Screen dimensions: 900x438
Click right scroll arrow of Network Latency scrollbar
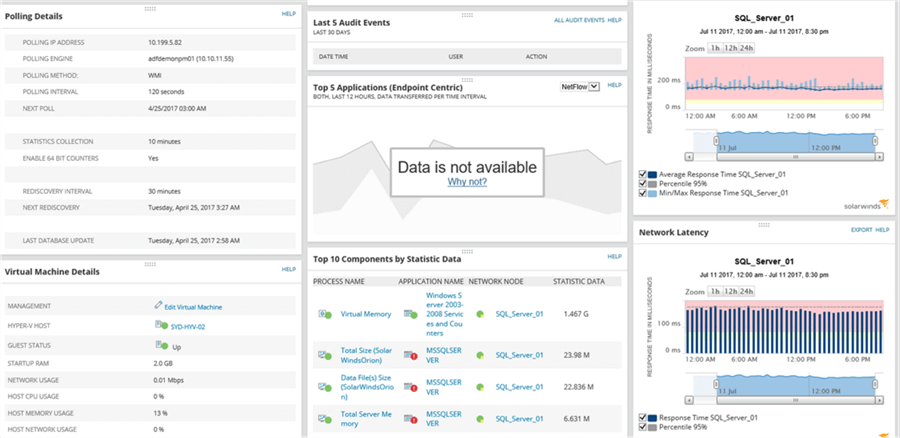[x=879, y=399]
